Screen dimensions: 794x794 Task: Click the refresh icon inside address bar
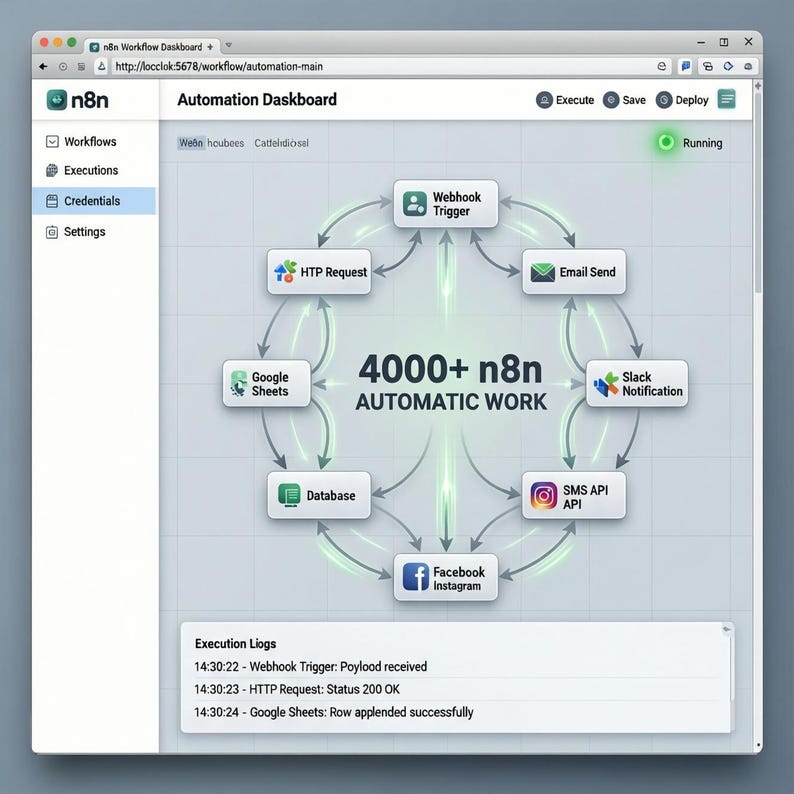[x=661, y=66]
